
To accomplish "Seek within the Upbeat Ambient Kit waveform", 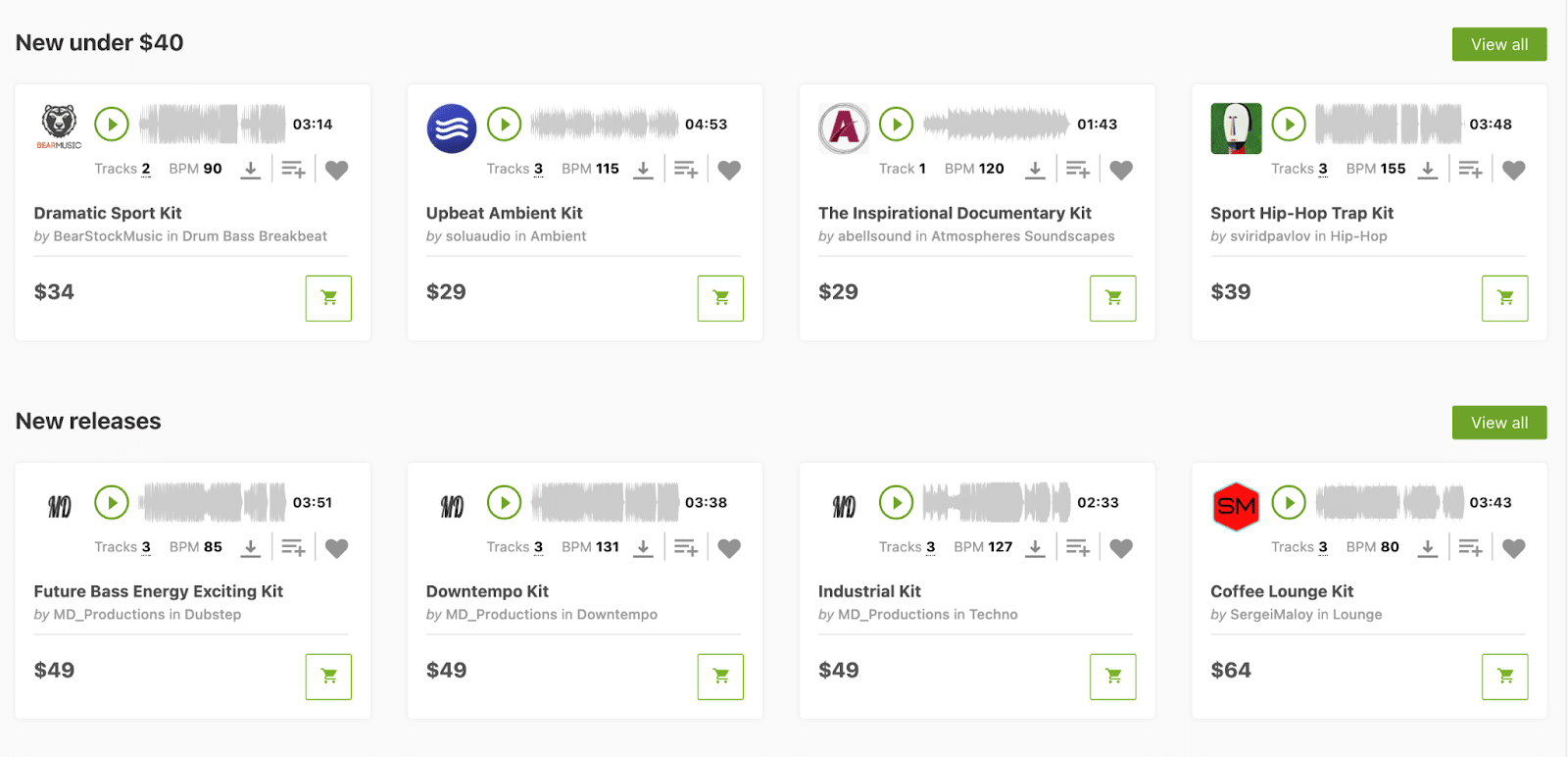I will click(x=605, y=125).
